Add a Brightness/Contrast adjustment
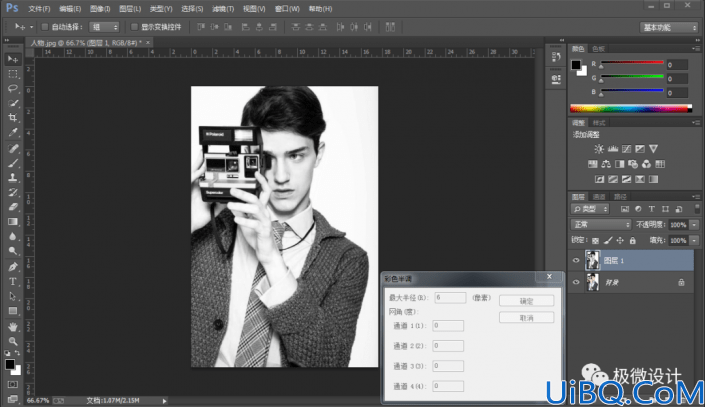The image size is (705, 407). point(599,149)
